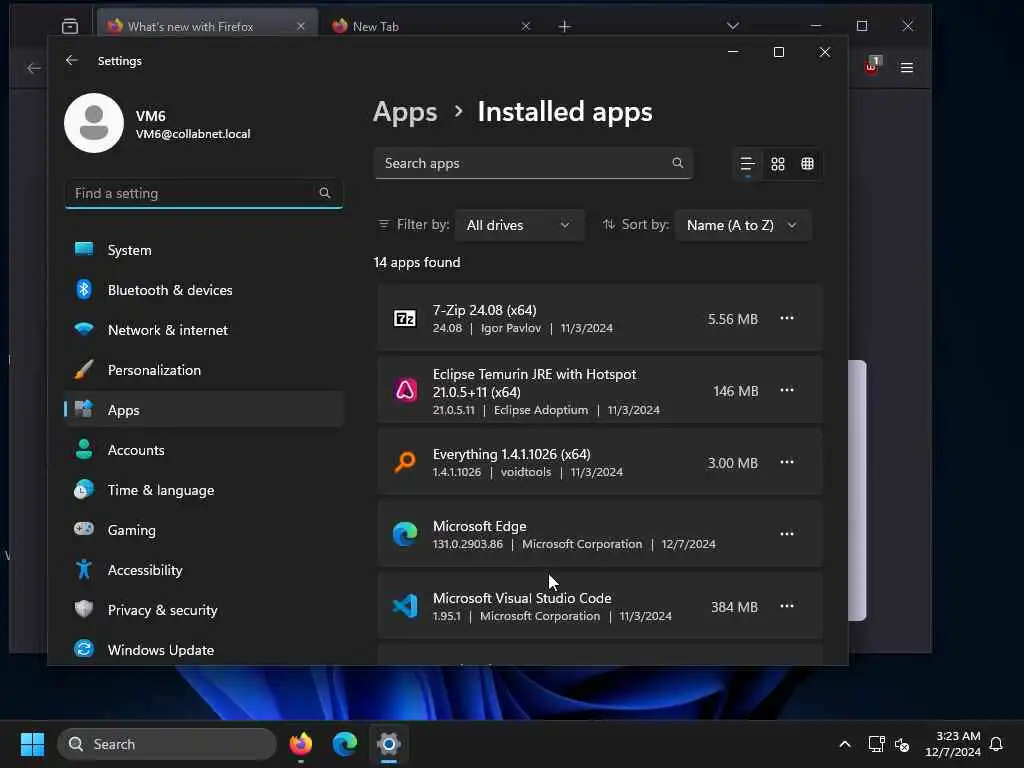The height and width of the screenshot is (768, 1024).
Task: Click the Search apps field
Action: click(x=533, y=163)
